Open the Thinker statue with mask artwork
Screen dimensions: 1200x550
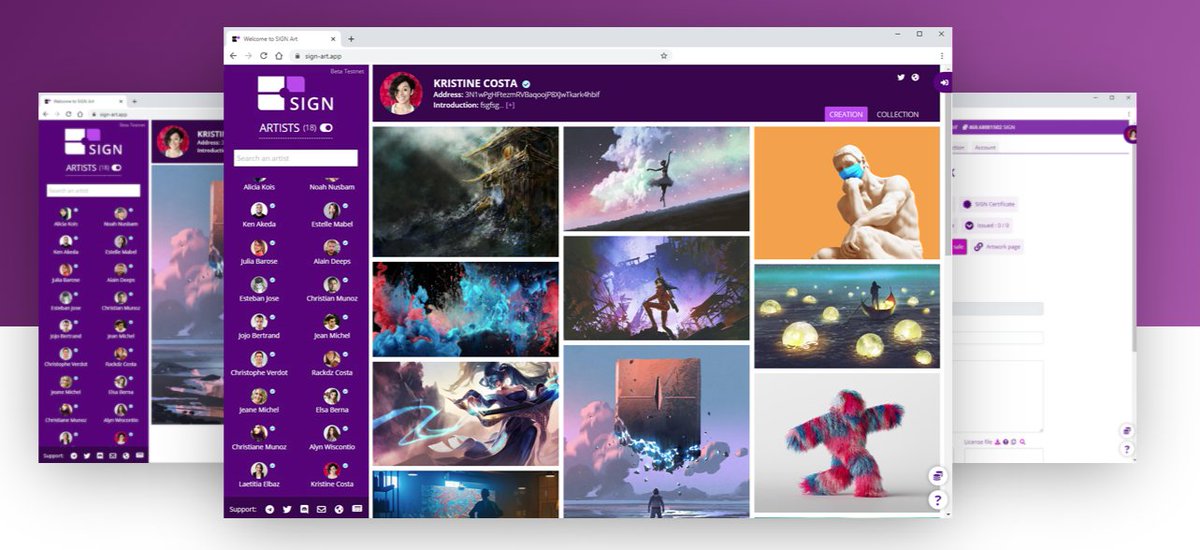847,193
